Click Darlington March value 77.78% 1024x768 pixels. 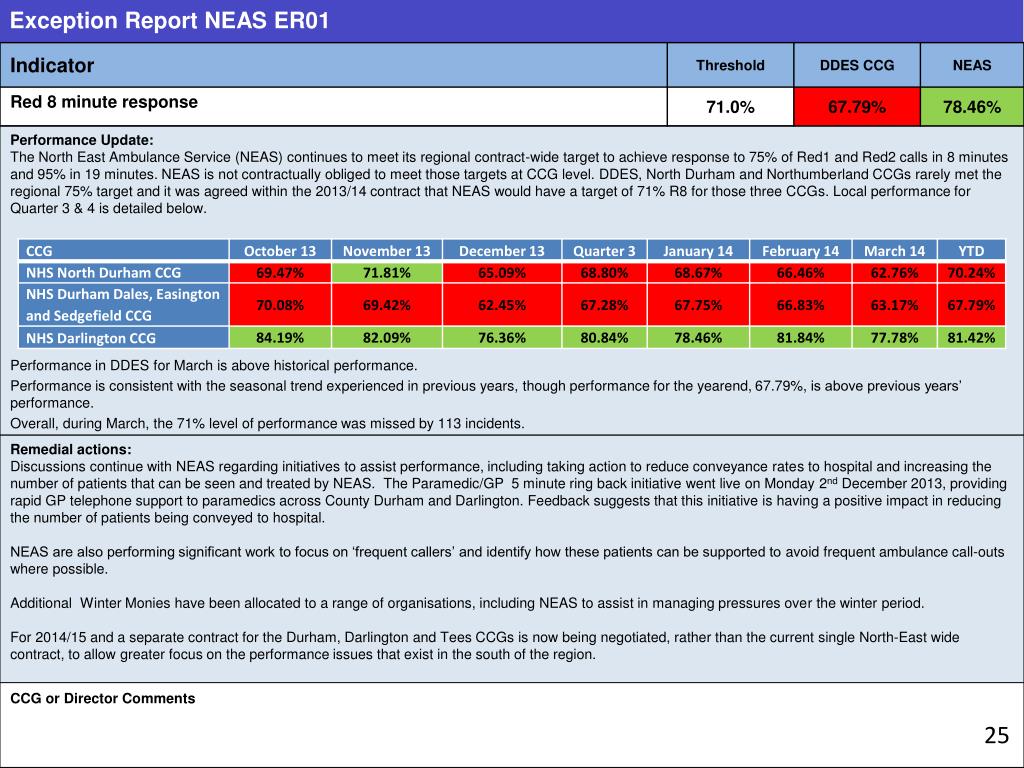coord(895,338)
